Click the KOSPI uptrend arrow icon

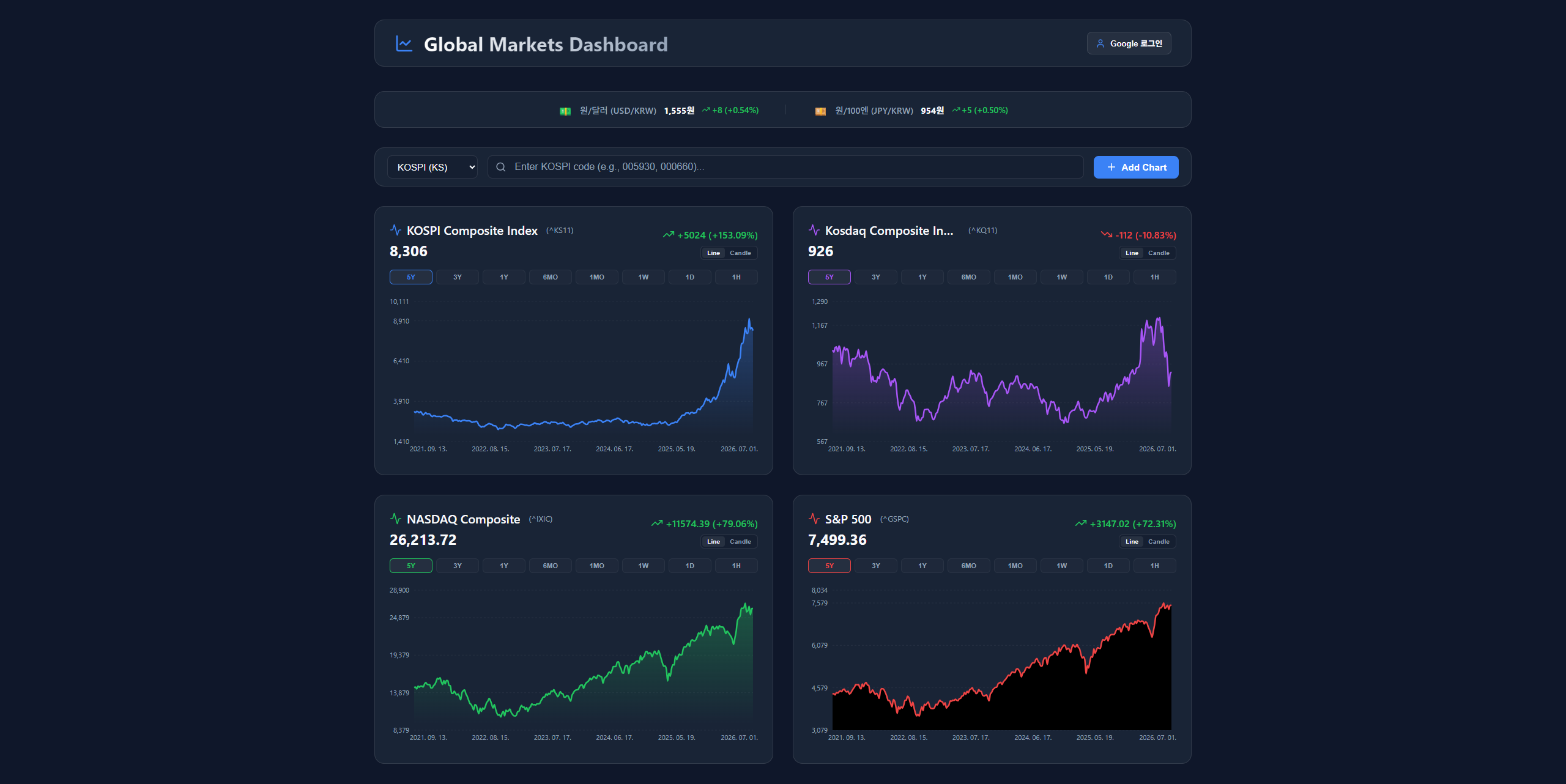(x=668, y=235)
